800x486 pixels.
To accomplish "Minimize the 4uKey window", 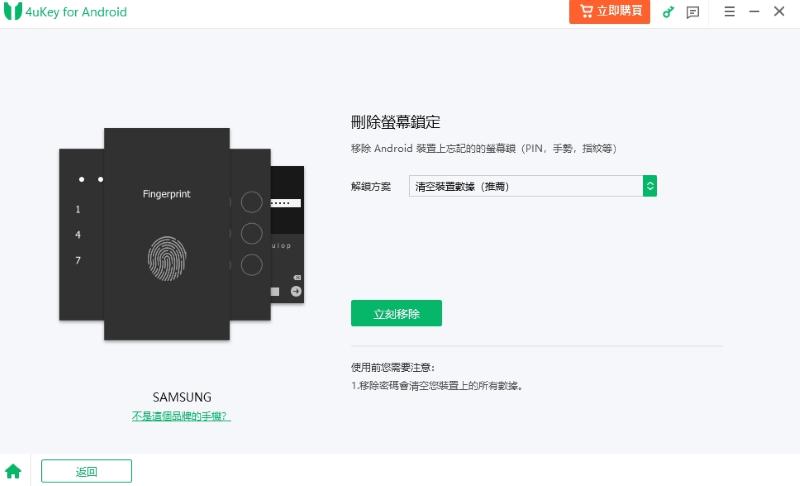I will click(x=754, y=11).
